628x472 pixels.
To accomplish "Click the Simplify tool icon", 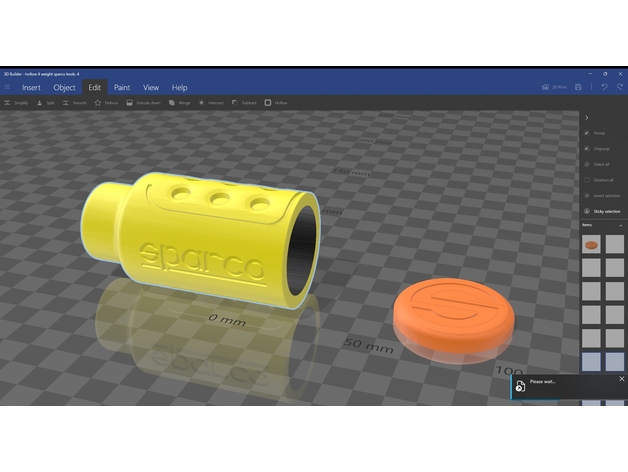I will [x=8, y=103].
